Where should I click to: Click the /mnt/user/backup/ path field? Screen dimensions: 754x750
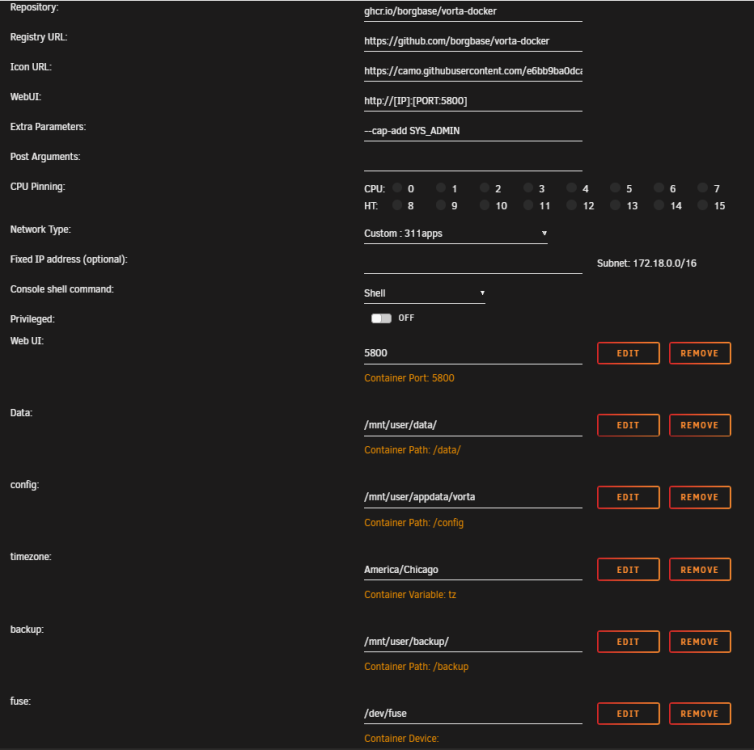coord(473,642)
